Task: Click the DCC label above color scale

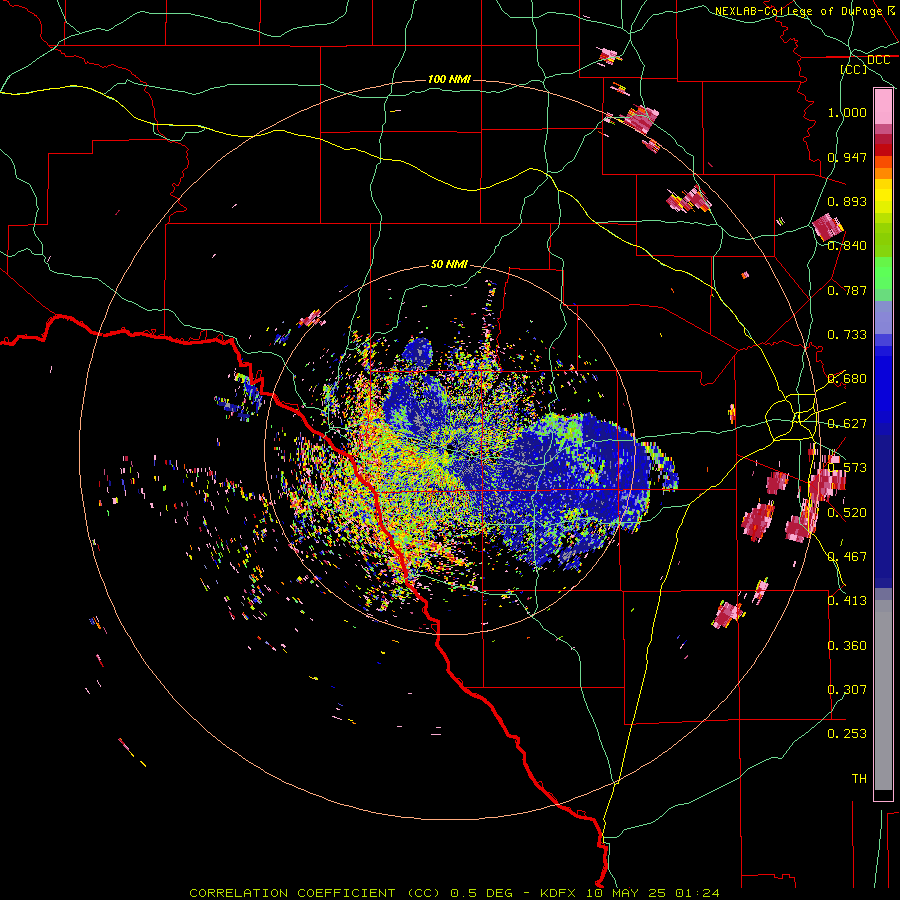Action: tap(878, 60)
